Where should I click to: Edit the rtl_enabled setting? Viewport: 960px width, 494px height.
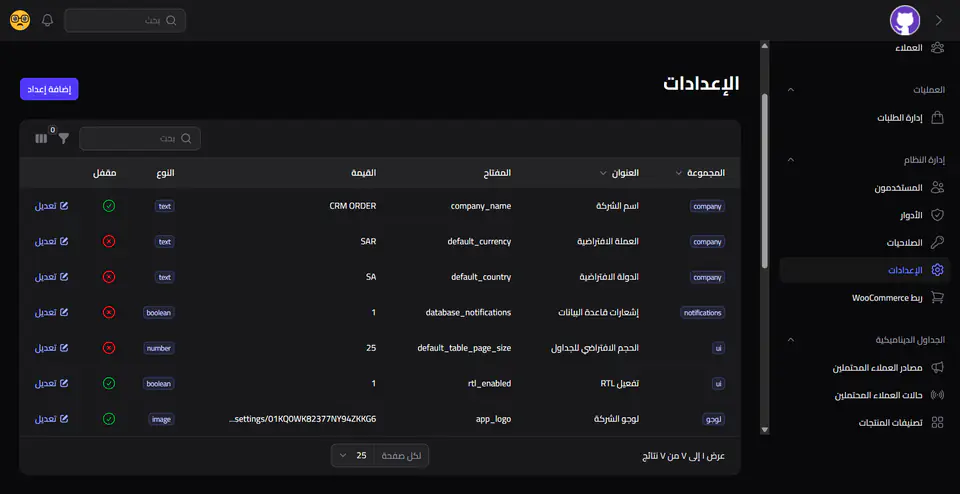pyautogui.click(x=51, y=384)
